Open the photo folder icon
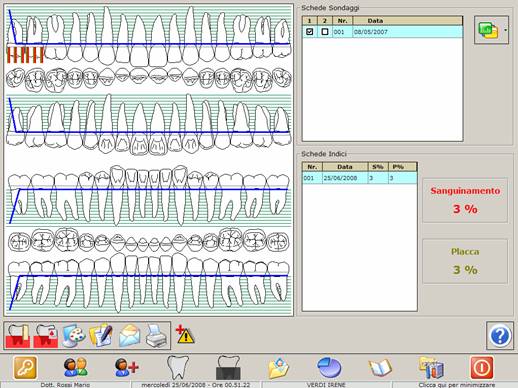 click(279, 367)
